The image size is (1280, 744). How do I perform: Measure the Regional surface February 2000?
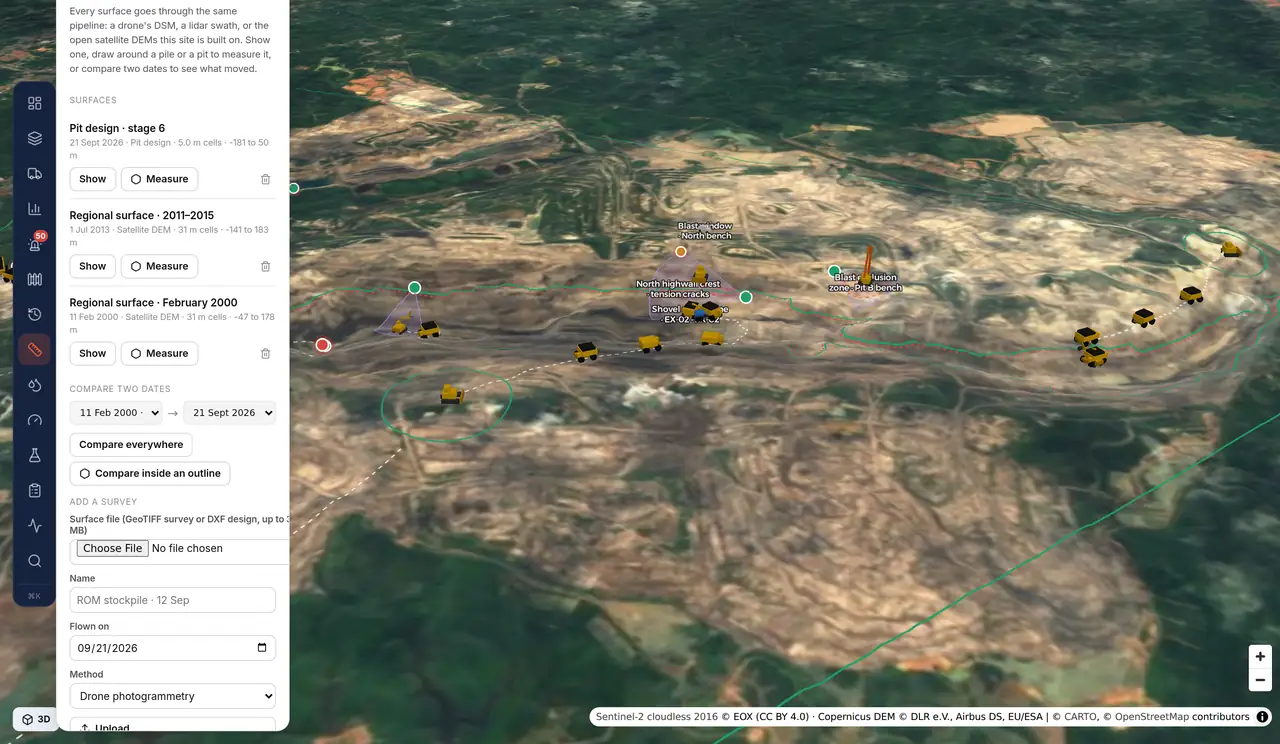(160, 353)
